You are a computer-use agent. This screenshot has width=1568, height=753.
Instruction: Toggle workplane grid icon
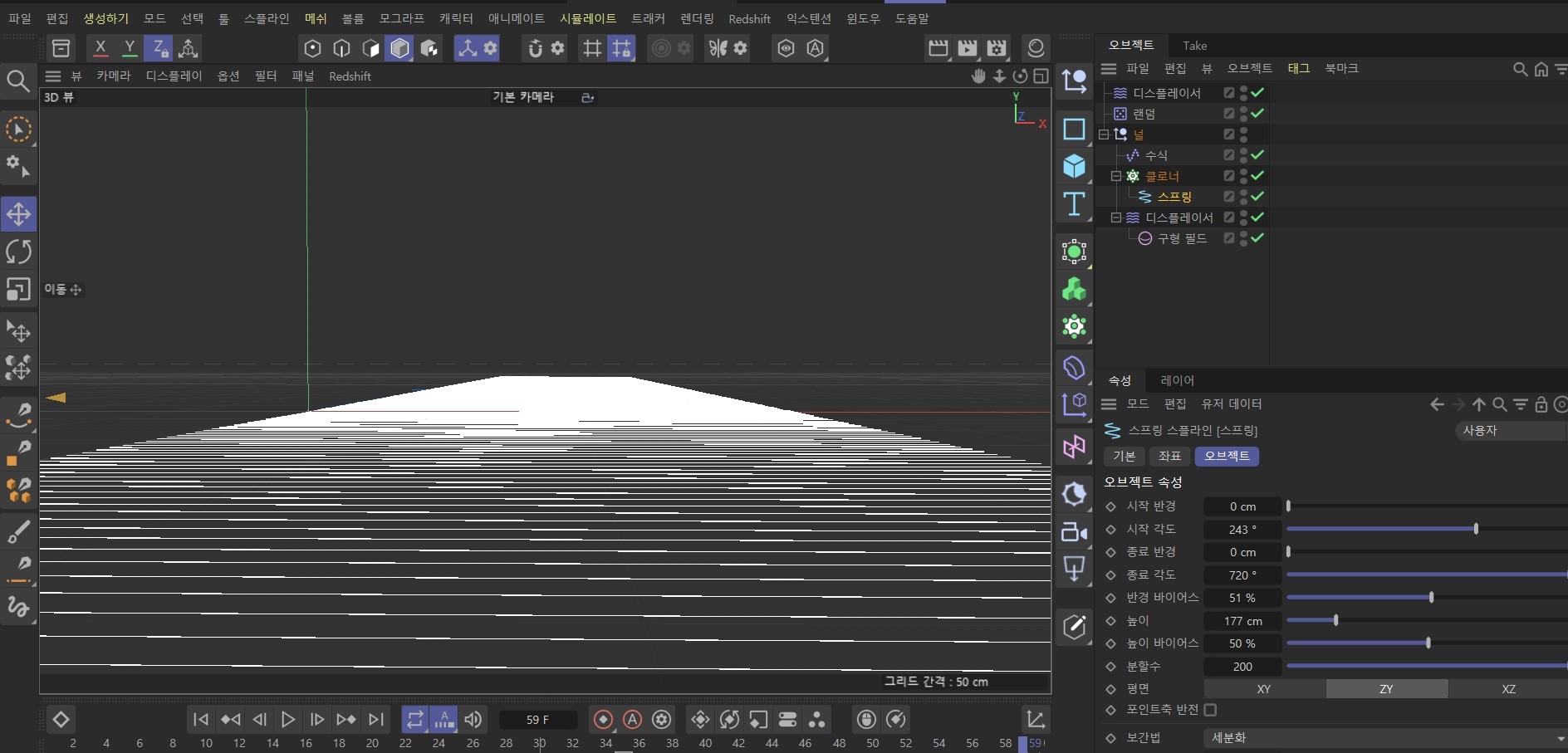tap(592, 48)
